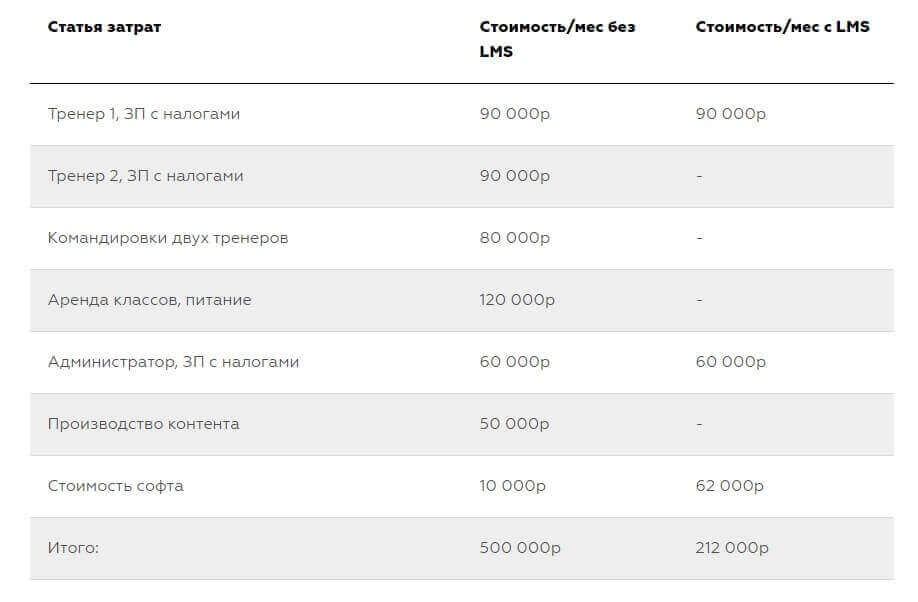Click the "Аренда классов, питание" row label
This screenshot has width=918, height=602.
[150, 300]
